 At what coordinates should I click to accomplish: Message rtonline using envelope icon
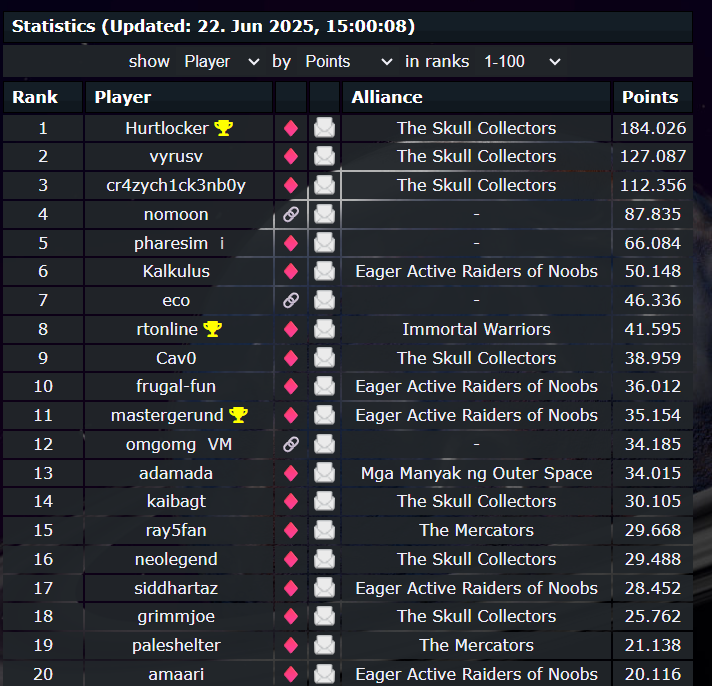(x=324, y=329)
